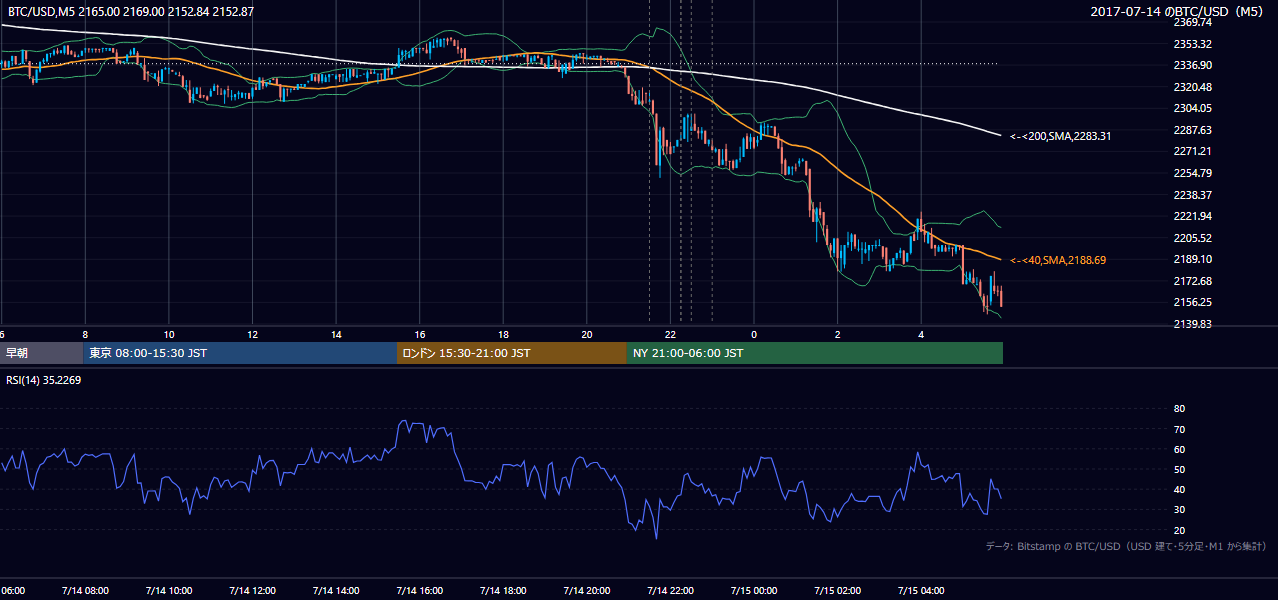Click the bottom time label 7/14 10:00

168,591
